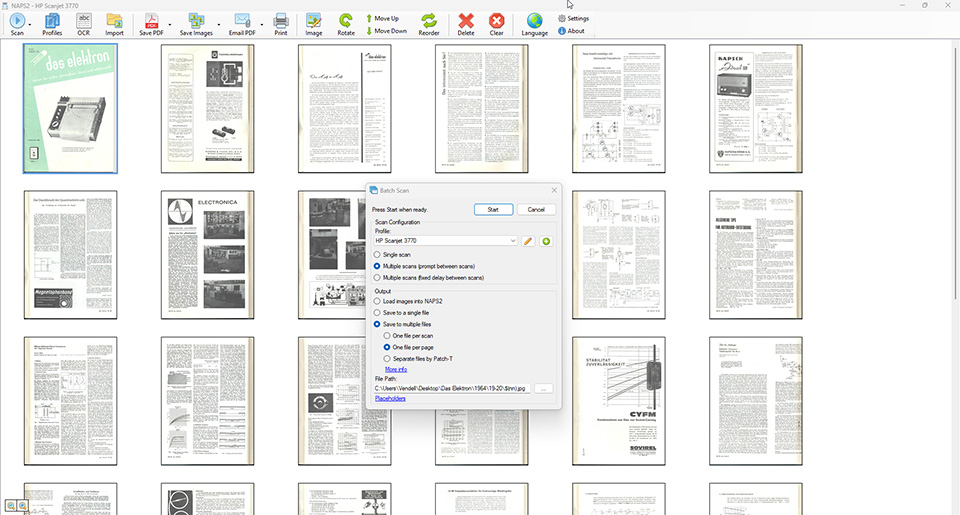Choose Multiple scans with fixed delay
This screenshot has width=960, height=515.
(377, 277)
